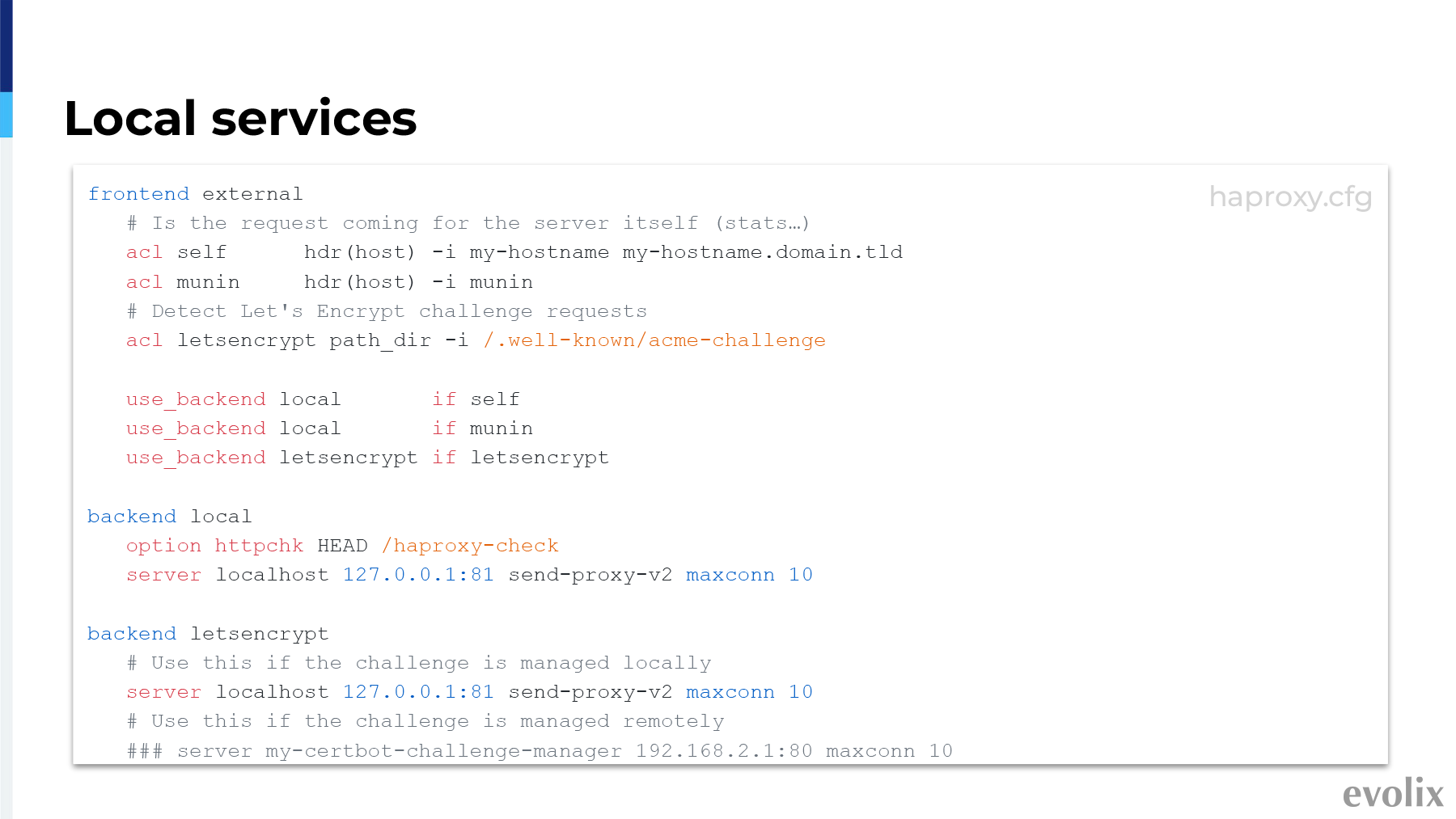
Task: Select the backend local heading
Action: [170, 517]
